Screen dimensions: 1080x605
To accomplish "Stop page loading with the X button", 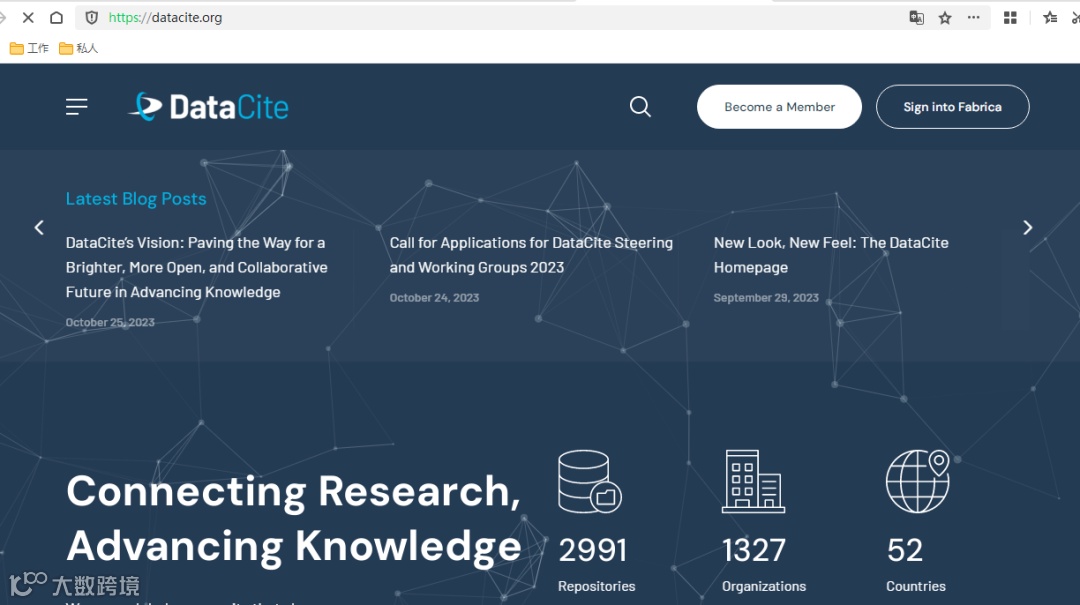I will (x=28, y=18).
